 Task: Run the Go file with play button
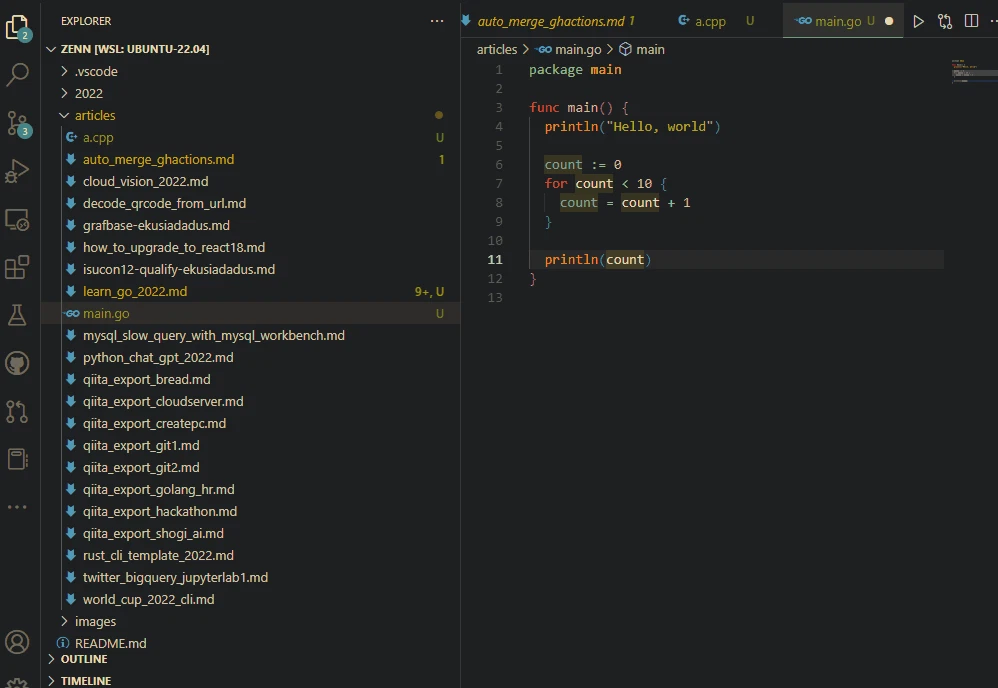918,22
